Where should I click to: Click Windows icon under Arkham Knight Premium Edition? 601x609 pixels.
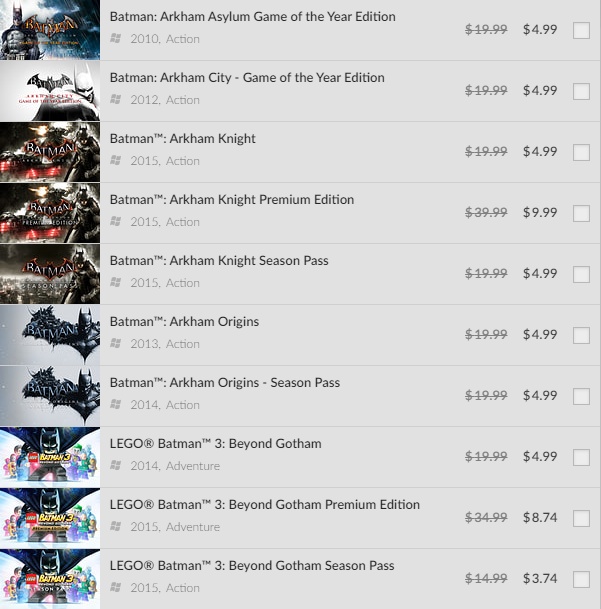pos(115,221)
